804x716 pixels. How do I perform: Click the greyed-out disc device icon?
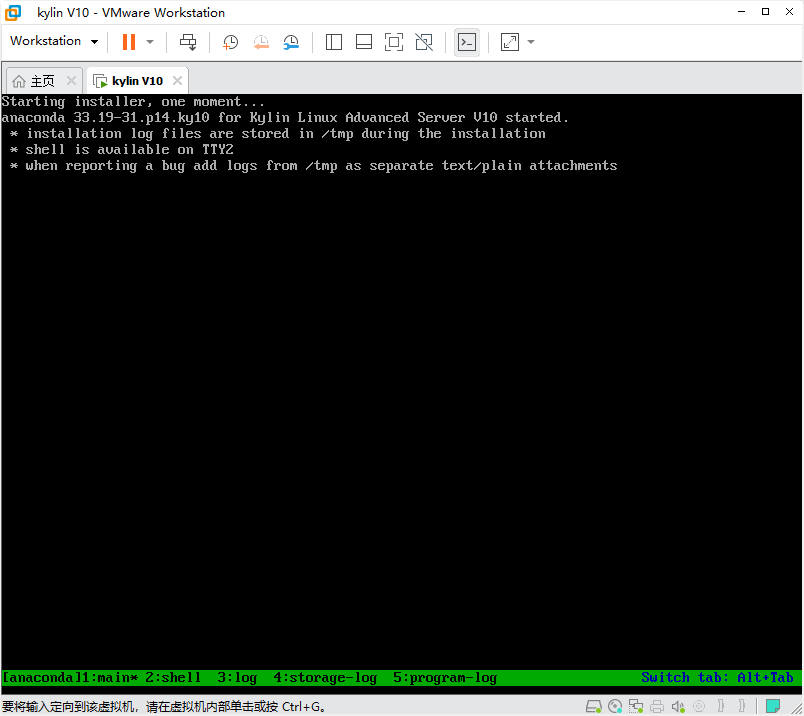click(x=699, y=706)
